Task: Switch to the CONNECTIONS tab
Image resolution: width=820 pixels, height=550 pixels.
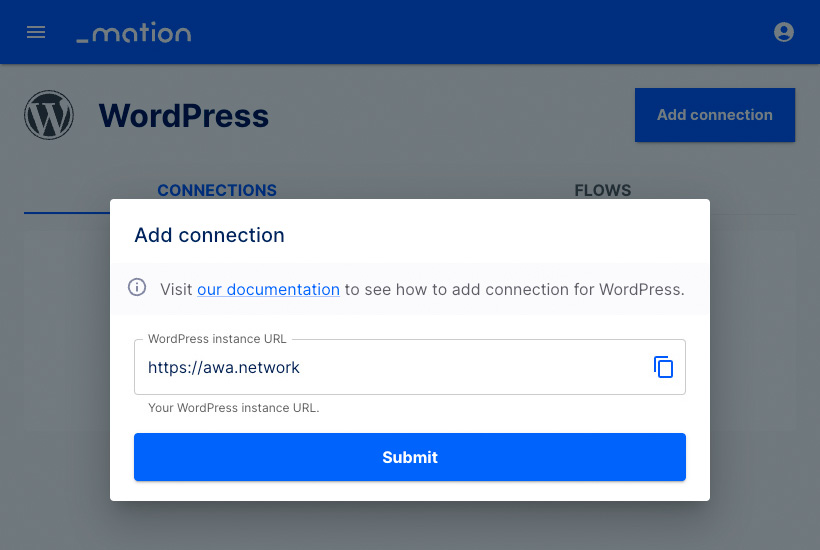Action: [x=217, y=190]
